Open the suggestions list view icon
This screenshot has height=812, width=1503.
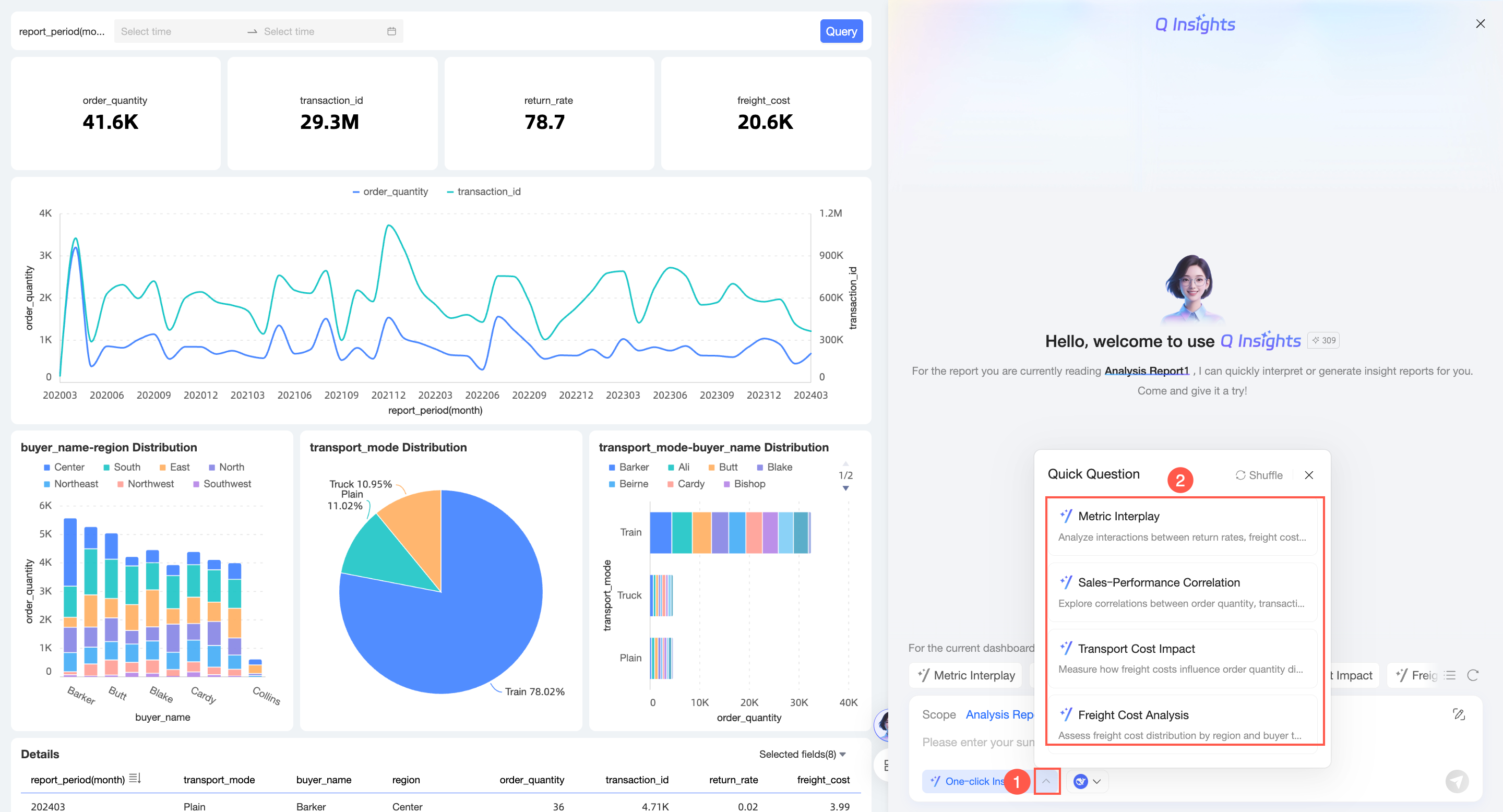1450,675
